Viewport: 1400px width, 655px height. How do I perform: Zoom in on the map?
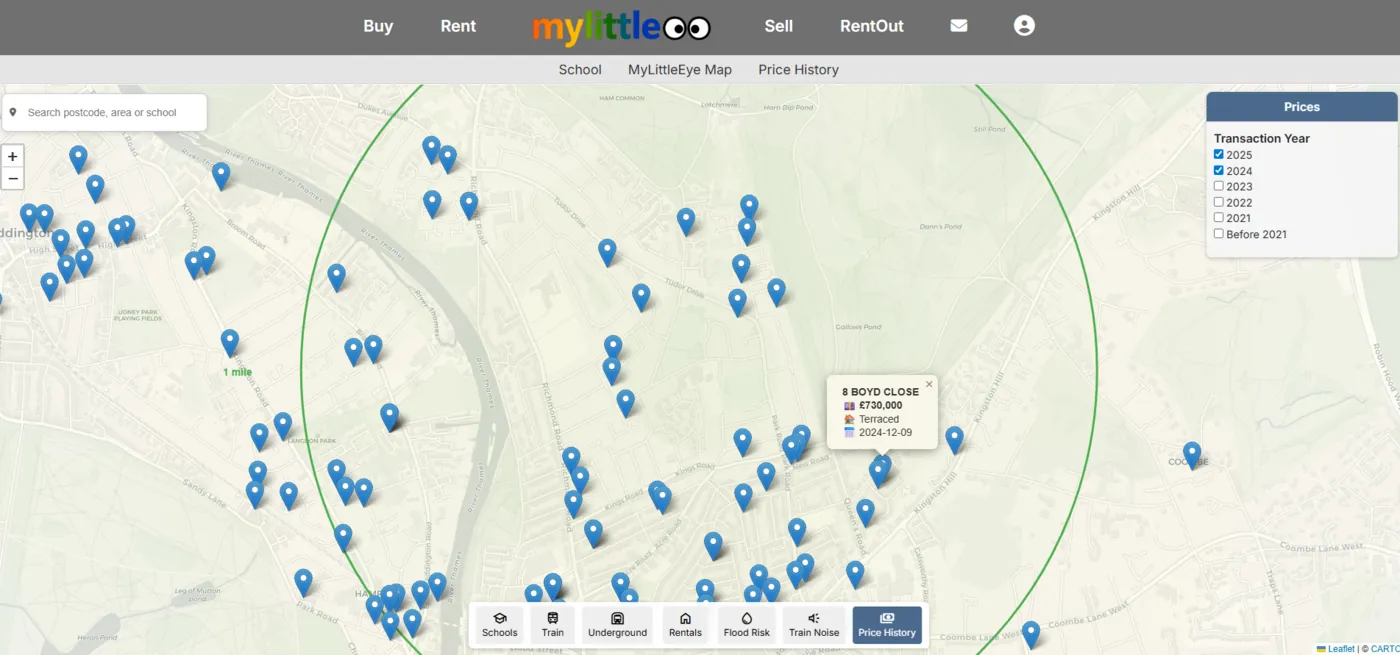click(13, 157)
